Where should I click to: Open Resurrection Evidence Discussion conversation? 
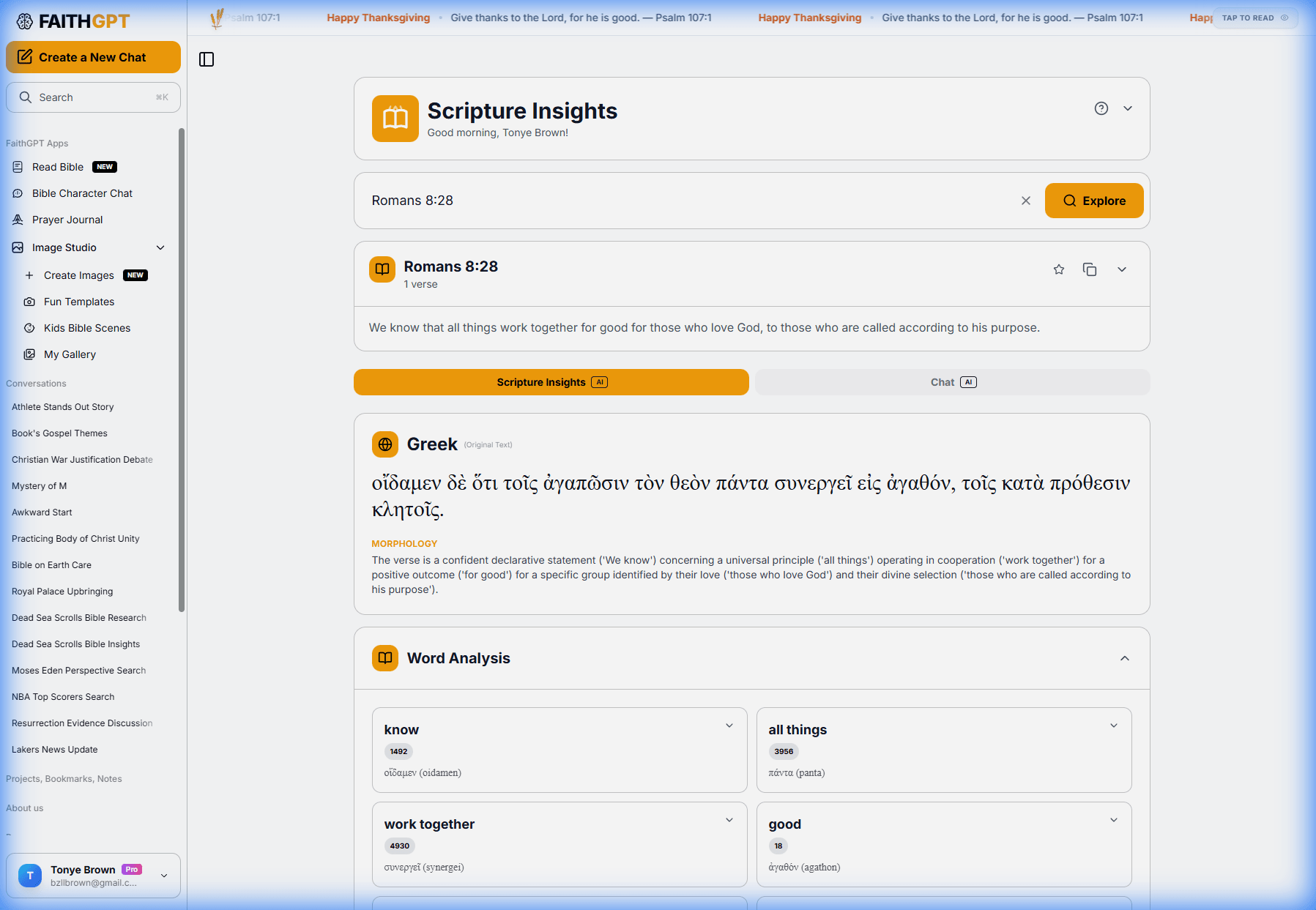pos(82,723)
